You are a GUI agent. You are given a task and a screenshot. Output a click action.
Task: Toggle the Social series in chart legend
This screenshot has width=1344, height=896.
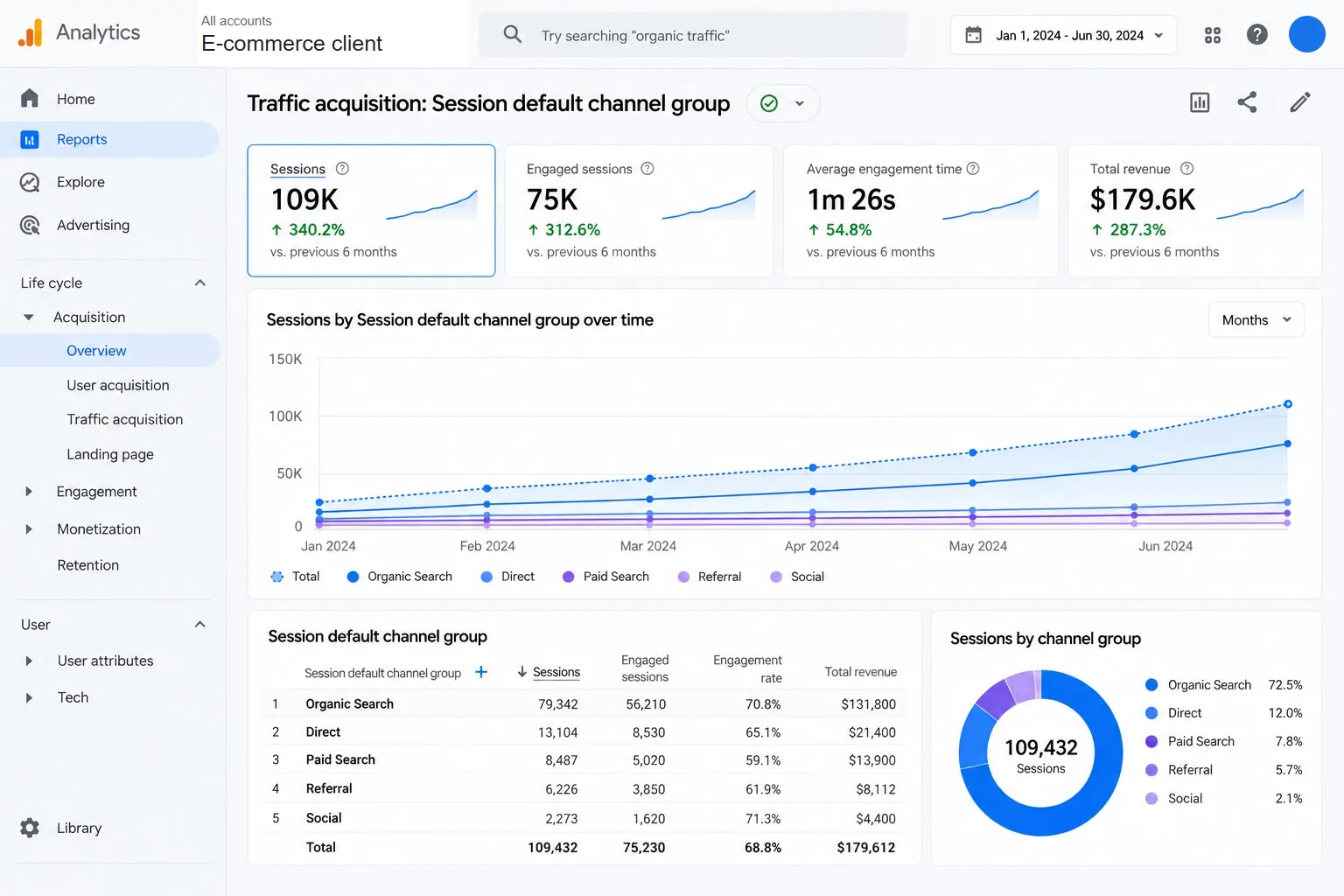(x=797, y=577)
